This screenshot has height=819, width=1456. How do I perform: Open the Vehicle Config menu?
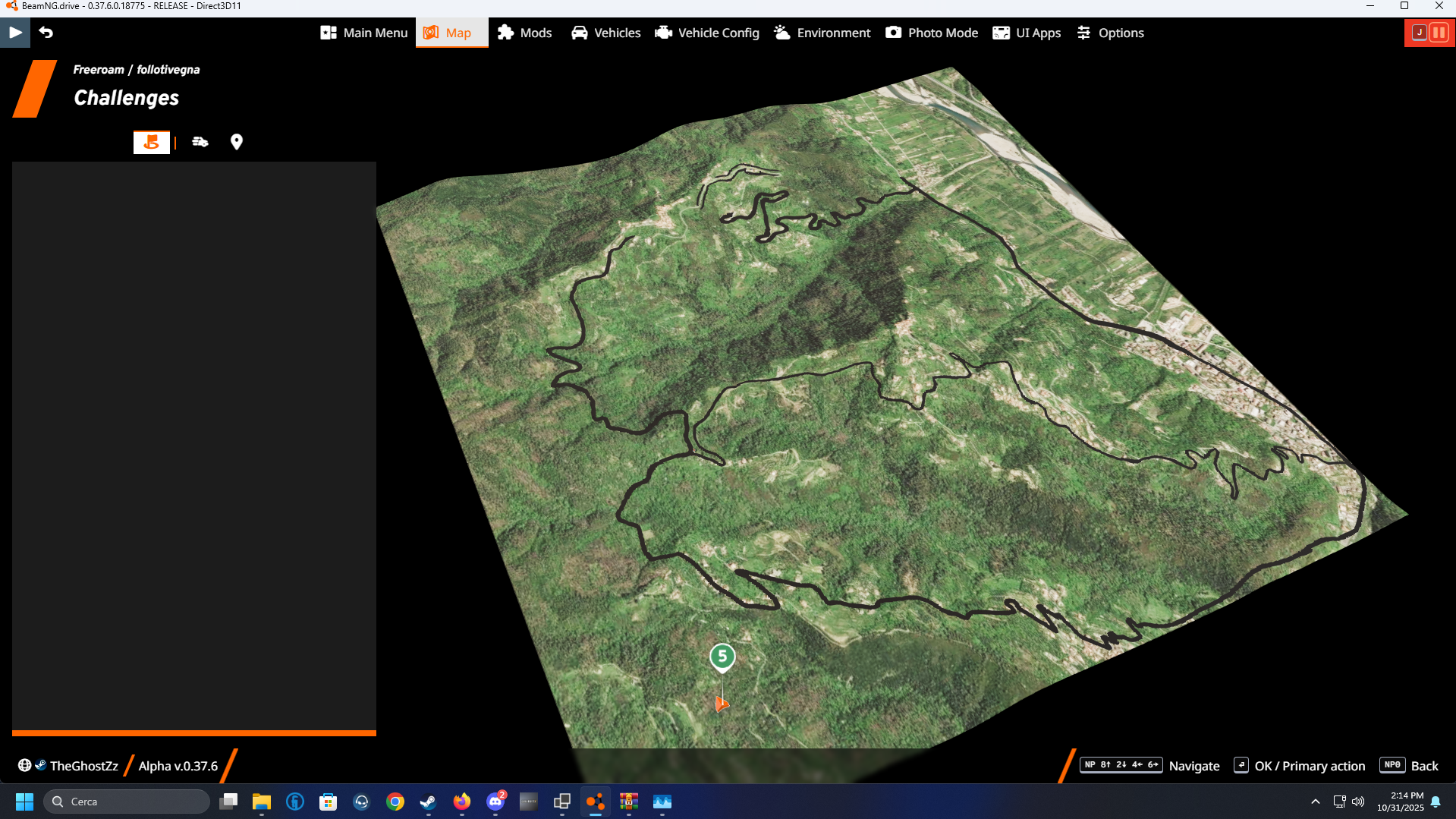706,33
